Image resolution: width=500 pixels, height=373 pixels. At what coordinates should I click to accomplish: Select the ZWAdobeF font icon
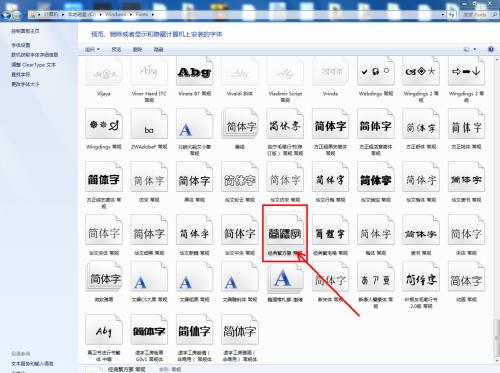click(149, 124)
